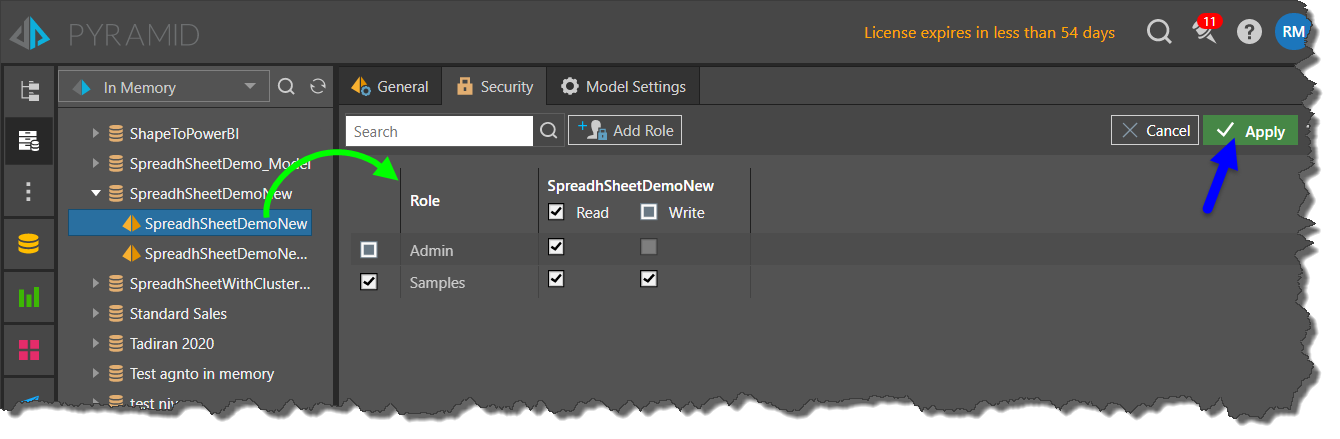Click the Pyramid logo icon

(30, 34)
